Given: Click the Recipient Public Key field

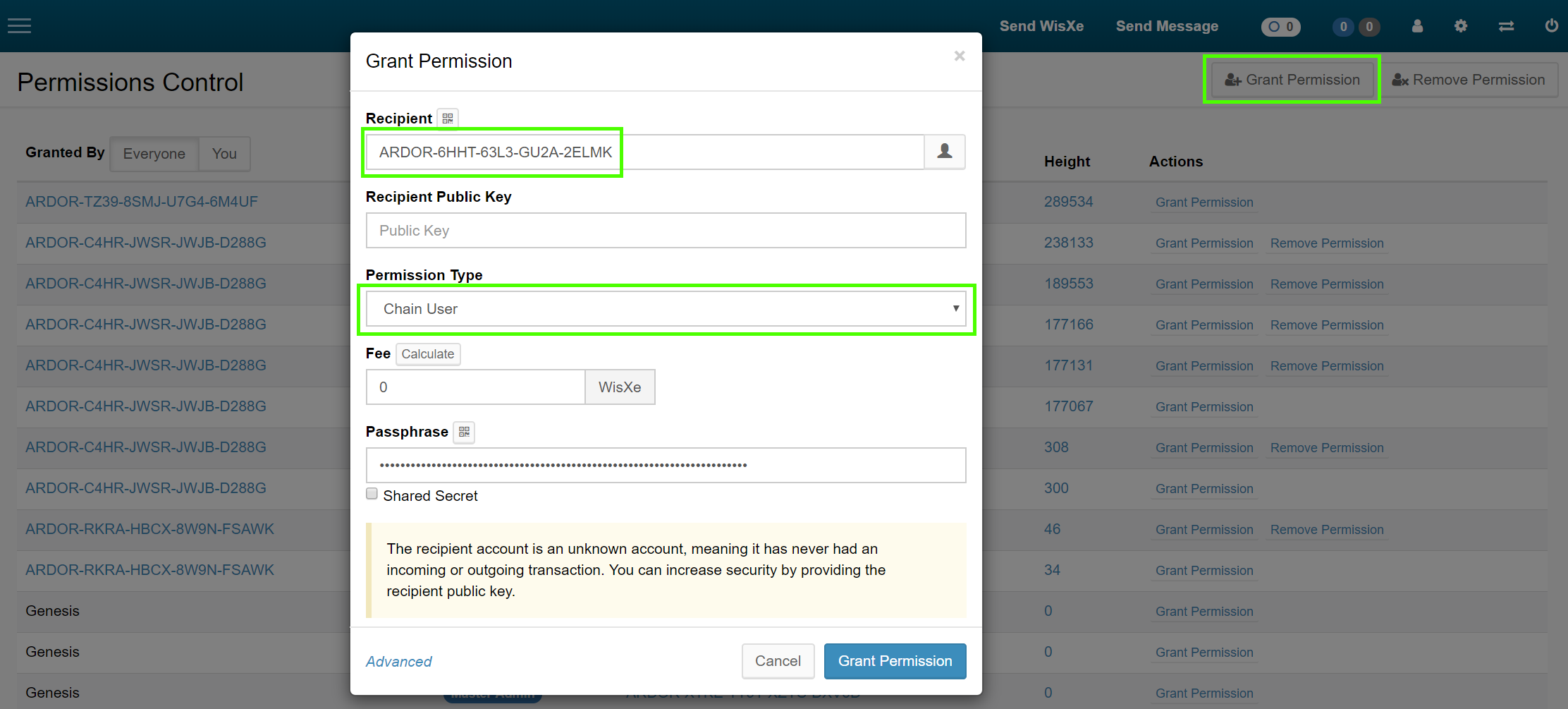Looking at the screenshot, I should 666,231.
